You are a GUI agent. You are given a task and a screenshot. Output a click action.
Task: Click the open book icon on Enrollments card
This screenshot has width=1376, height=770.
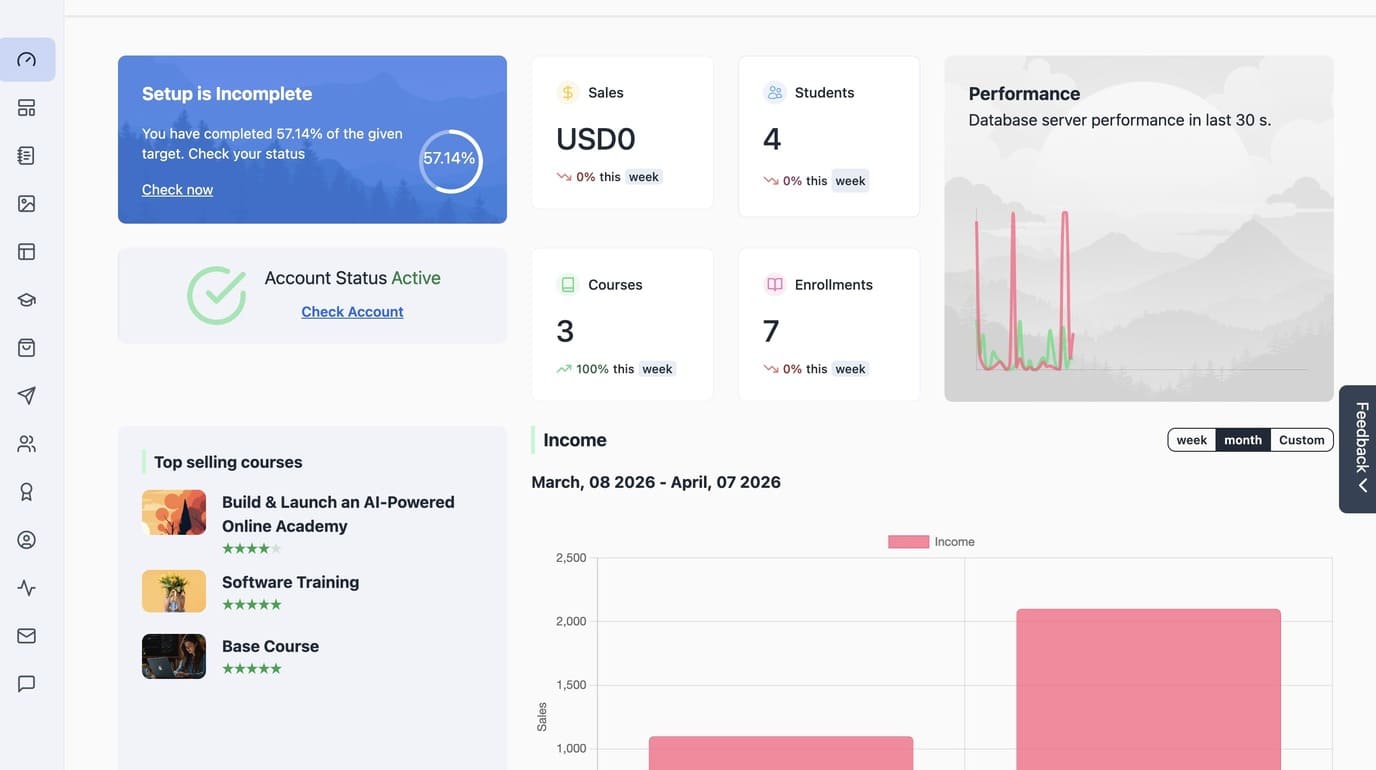click(x=775, y=285)
